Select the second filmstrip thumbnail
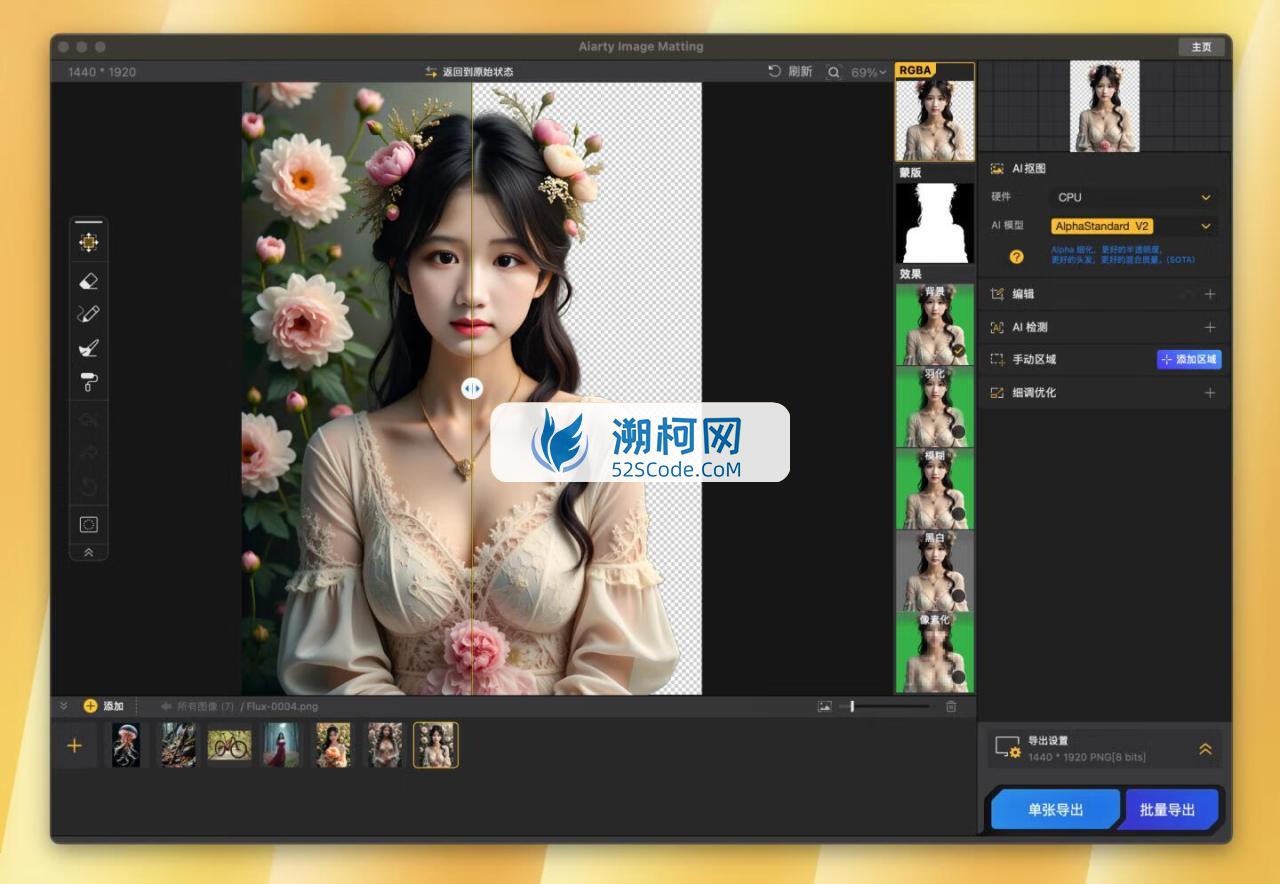 pyautogui.click(x=178, y=745)
